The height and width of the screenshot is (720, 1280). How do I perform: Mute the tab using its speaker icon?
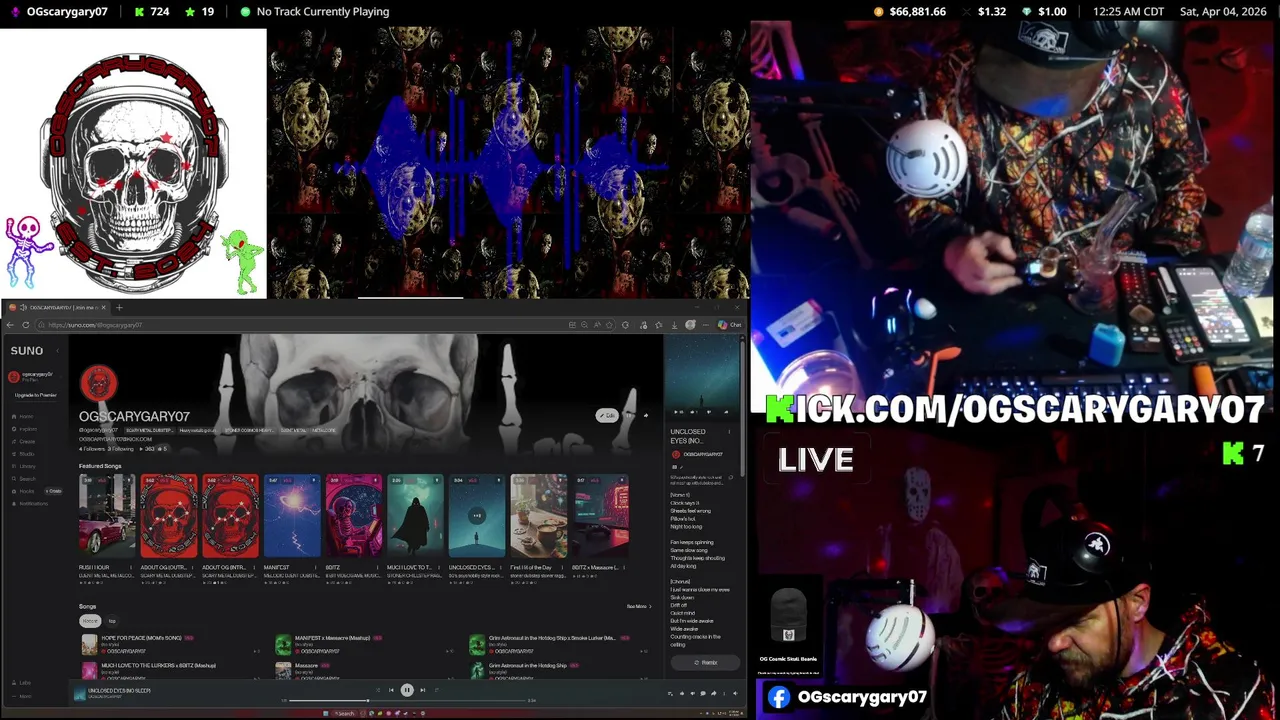point(23,307)
